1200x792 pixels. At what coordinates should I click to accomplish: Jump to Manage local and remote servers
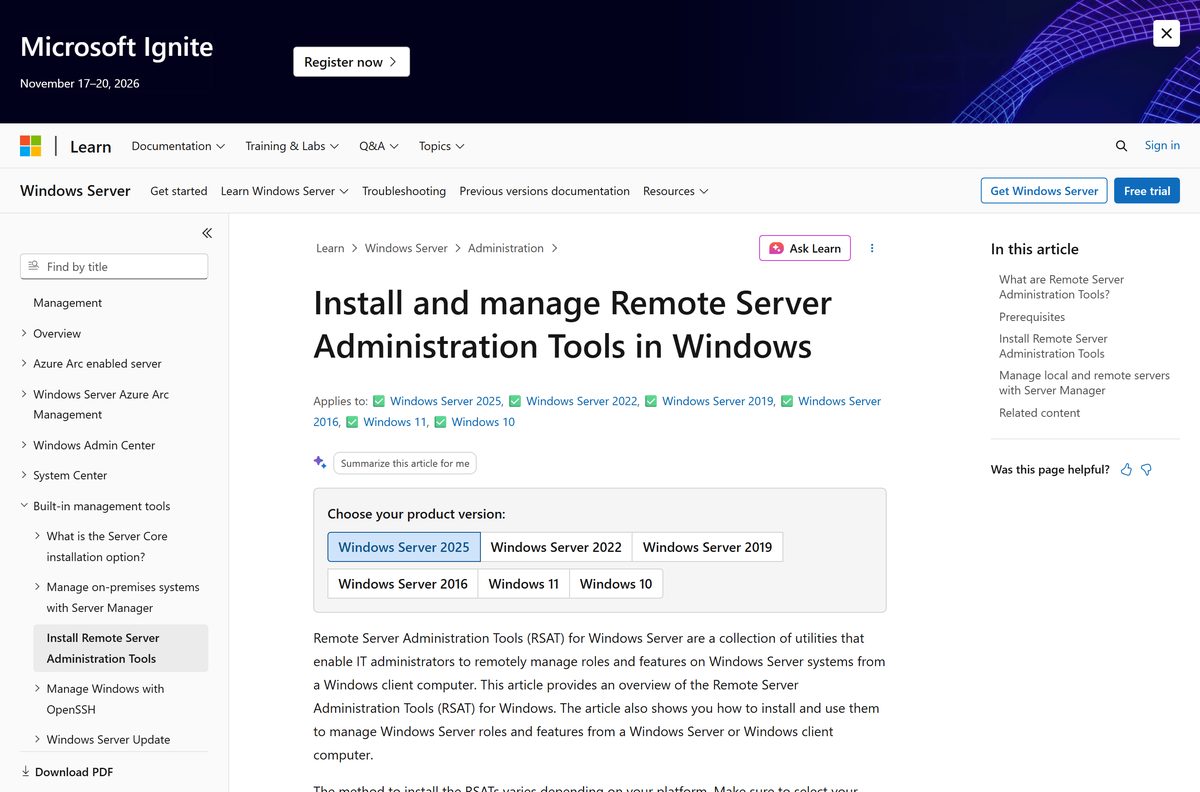pos(1084,383)
